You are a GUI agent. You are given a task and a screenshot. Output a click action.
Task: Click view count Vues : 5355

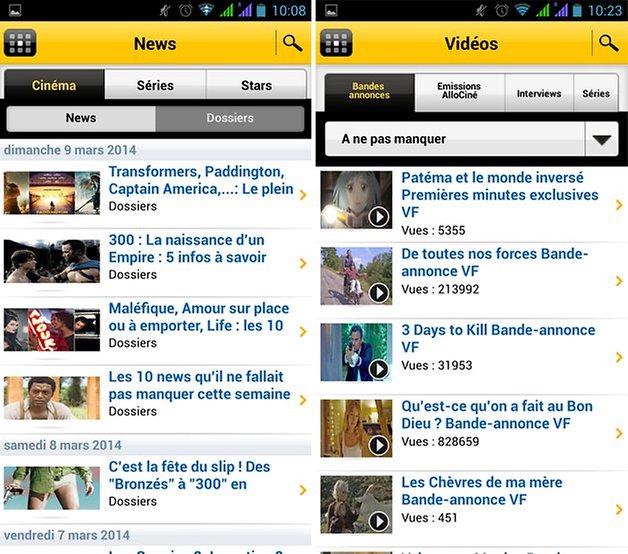(433, 230)
